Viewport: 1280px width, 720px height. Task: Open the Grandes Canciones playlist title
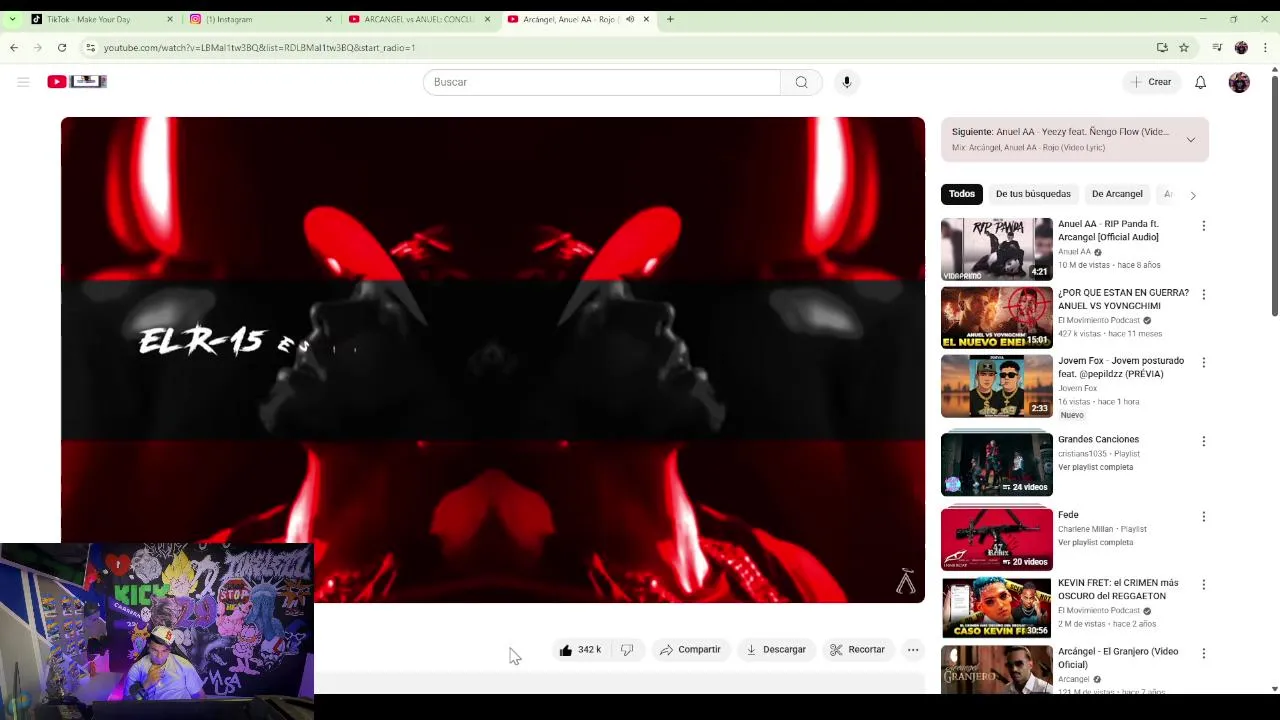pos(1098,439)
